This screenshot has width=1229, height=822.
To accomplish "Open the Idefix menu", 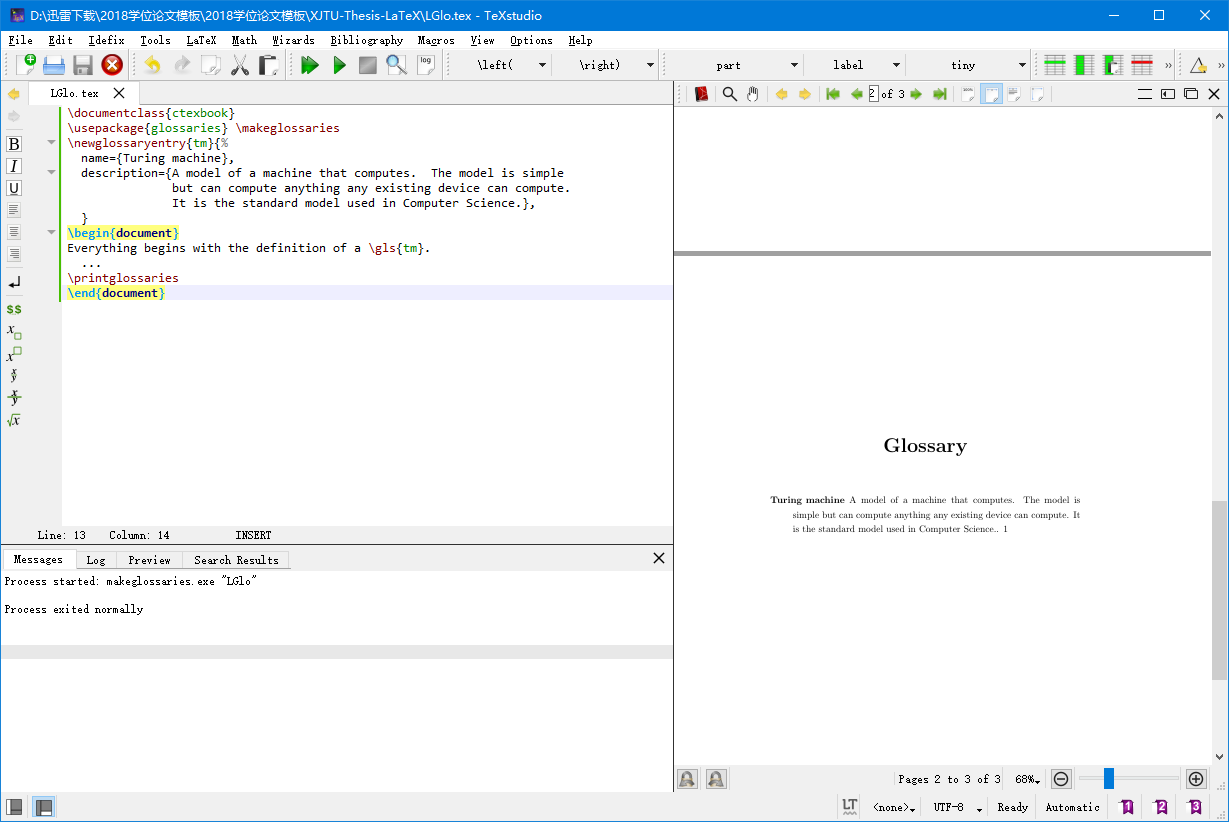I will pos(106,40).
